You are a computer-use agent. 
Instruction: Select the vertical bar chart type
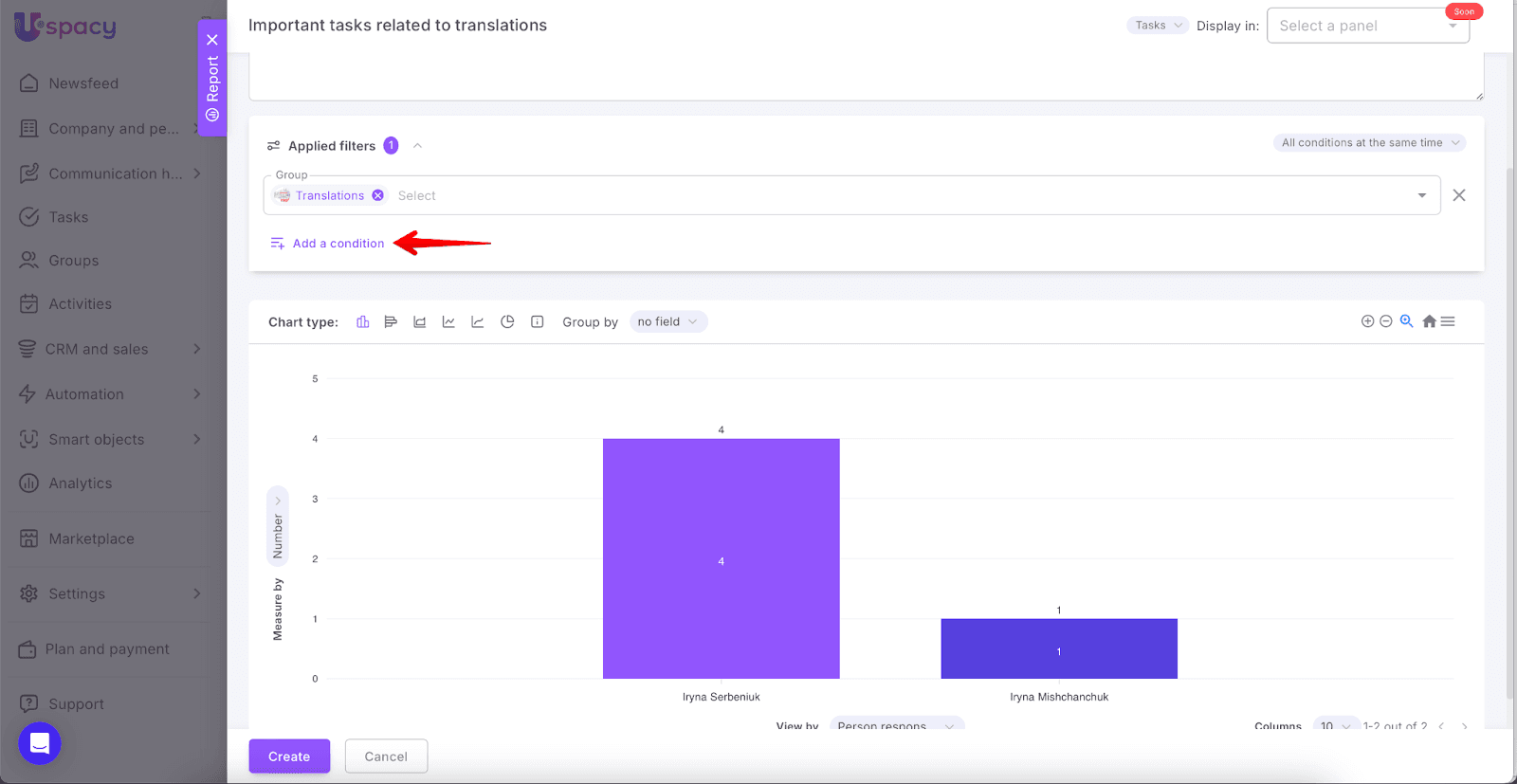click(362, 322)
